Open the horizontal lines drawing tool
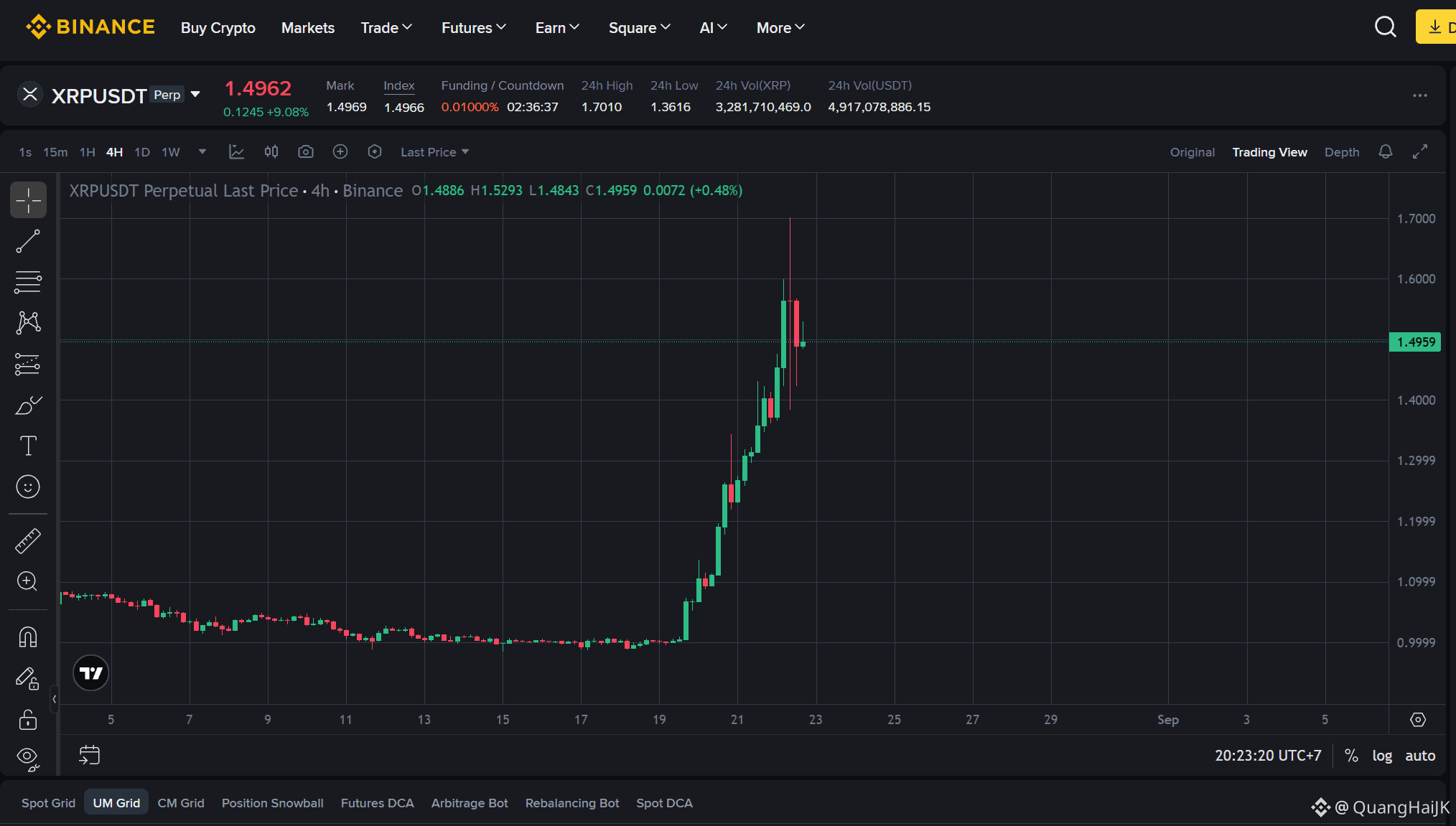The image size is (1456, 826). (x=28, y=283)
